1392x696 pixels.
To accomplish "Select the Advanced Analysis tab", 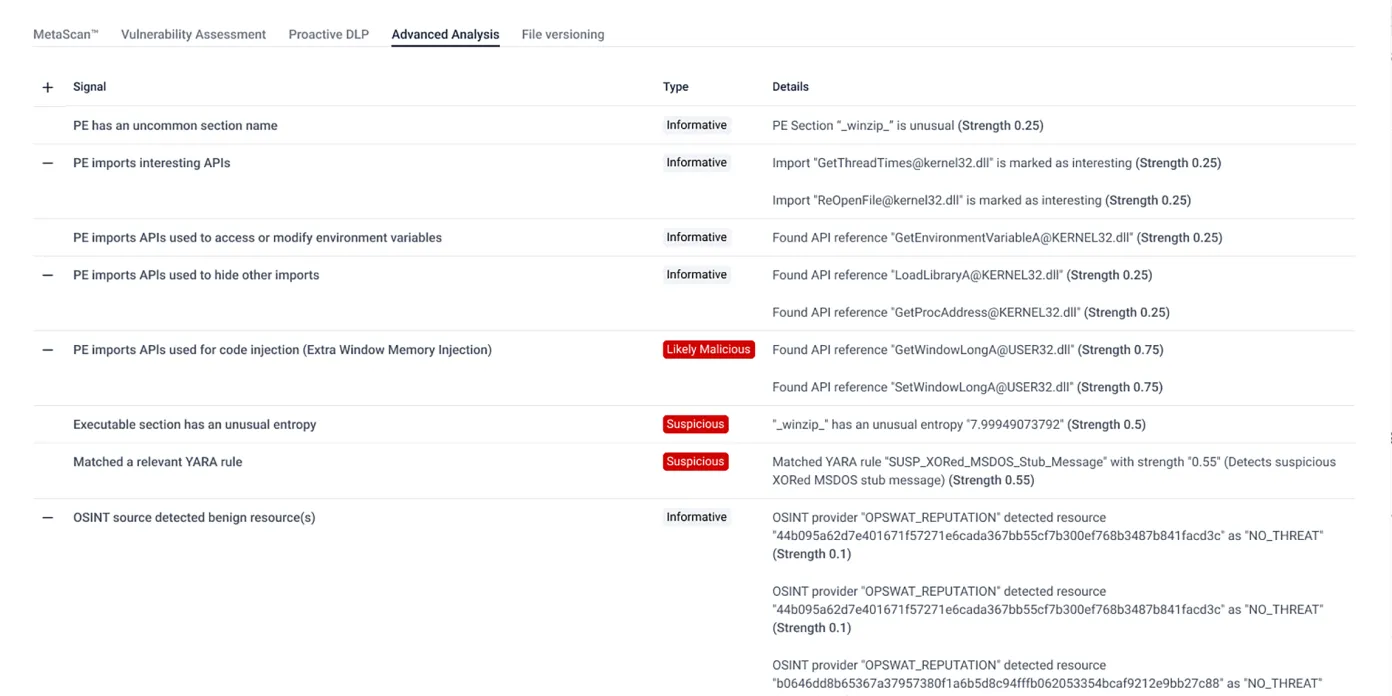I will [x=445, y=34].
